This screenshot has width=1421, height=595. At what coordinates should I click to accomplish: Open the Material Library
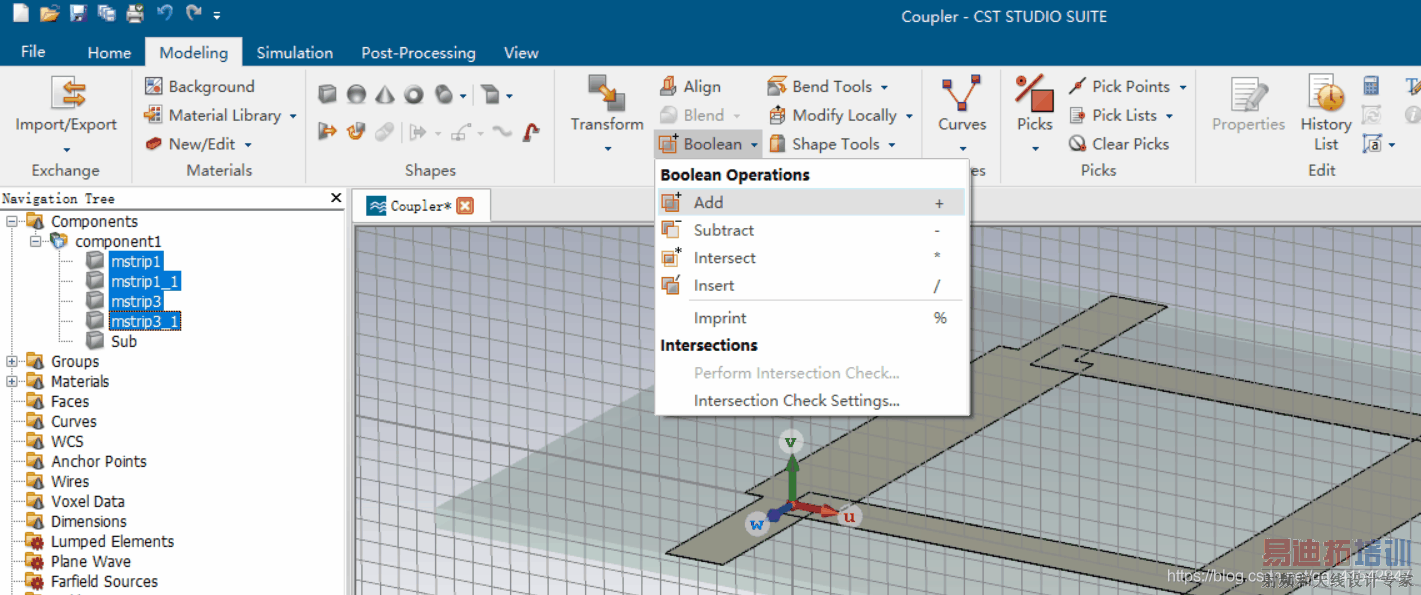tap(220, 115)
